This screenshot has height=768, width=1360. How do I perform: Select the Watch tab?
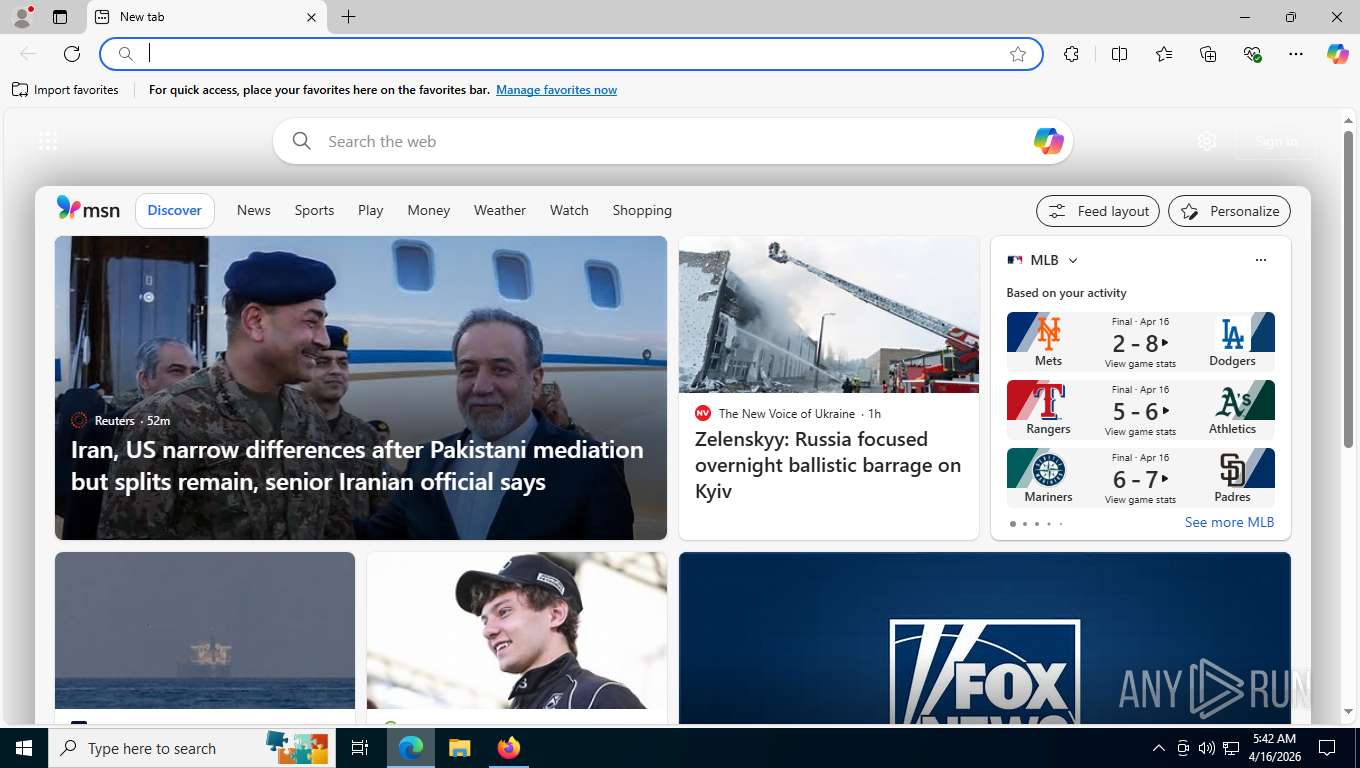pyautogui.click(x=569, y=210)
